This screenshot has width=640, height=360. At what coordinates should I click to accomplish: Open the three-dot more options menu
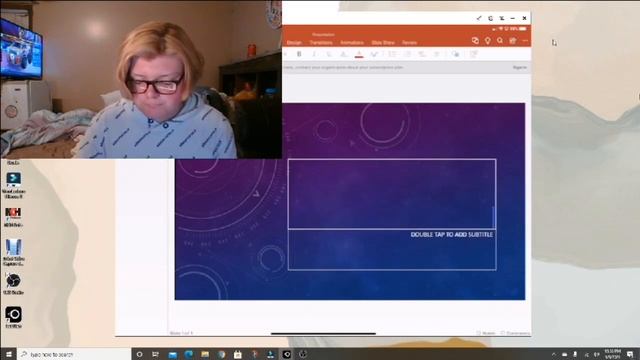[525, 40]
